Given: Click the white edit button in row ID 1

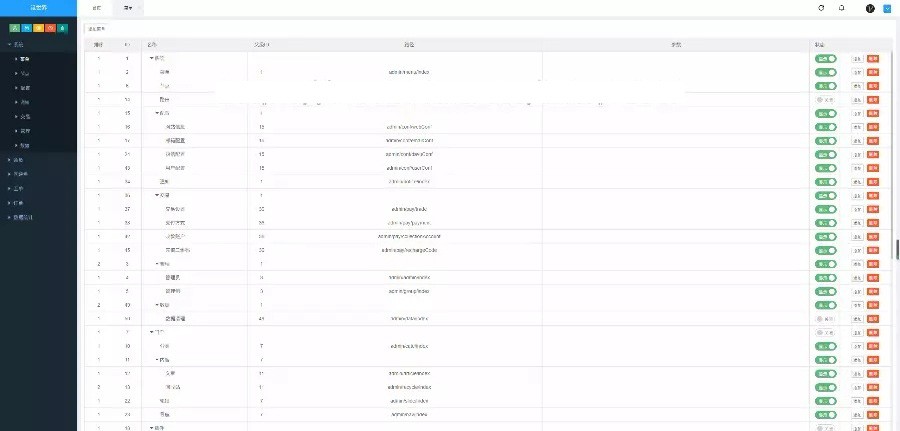Looking at the screenshot, I should (x=857, y=59).
